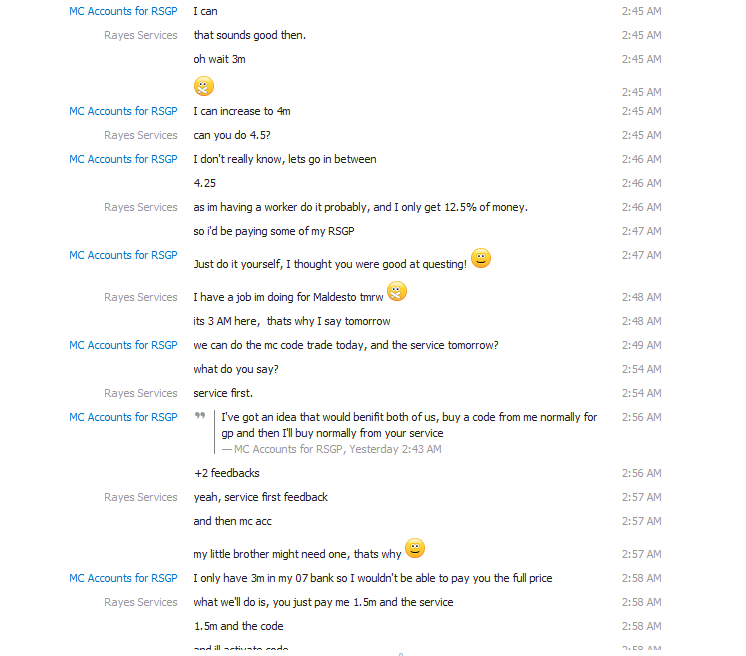Open Rayes Services name beside "can you do 4.5?"
Image resolution: width=746 pixels, height=656 pixels.
click(140, 135)
